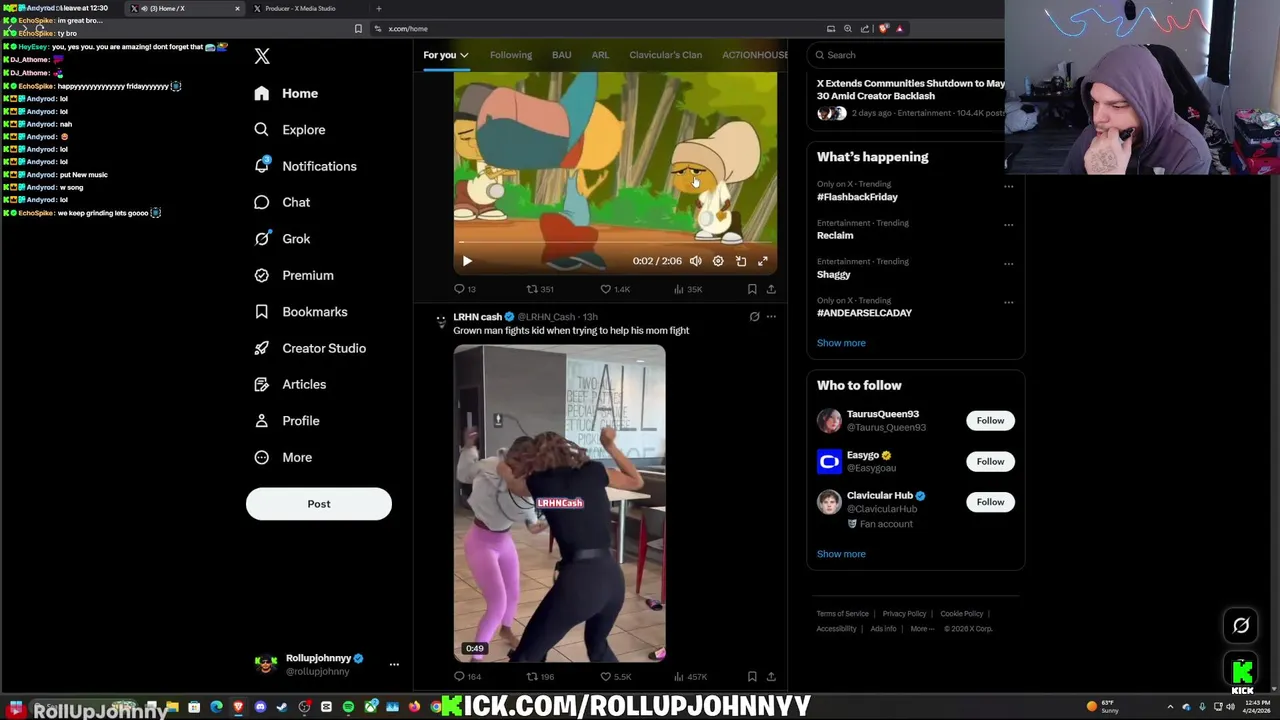Switch to the Following tab
Screen dimensions: 1280x720
tap(511, 55)
